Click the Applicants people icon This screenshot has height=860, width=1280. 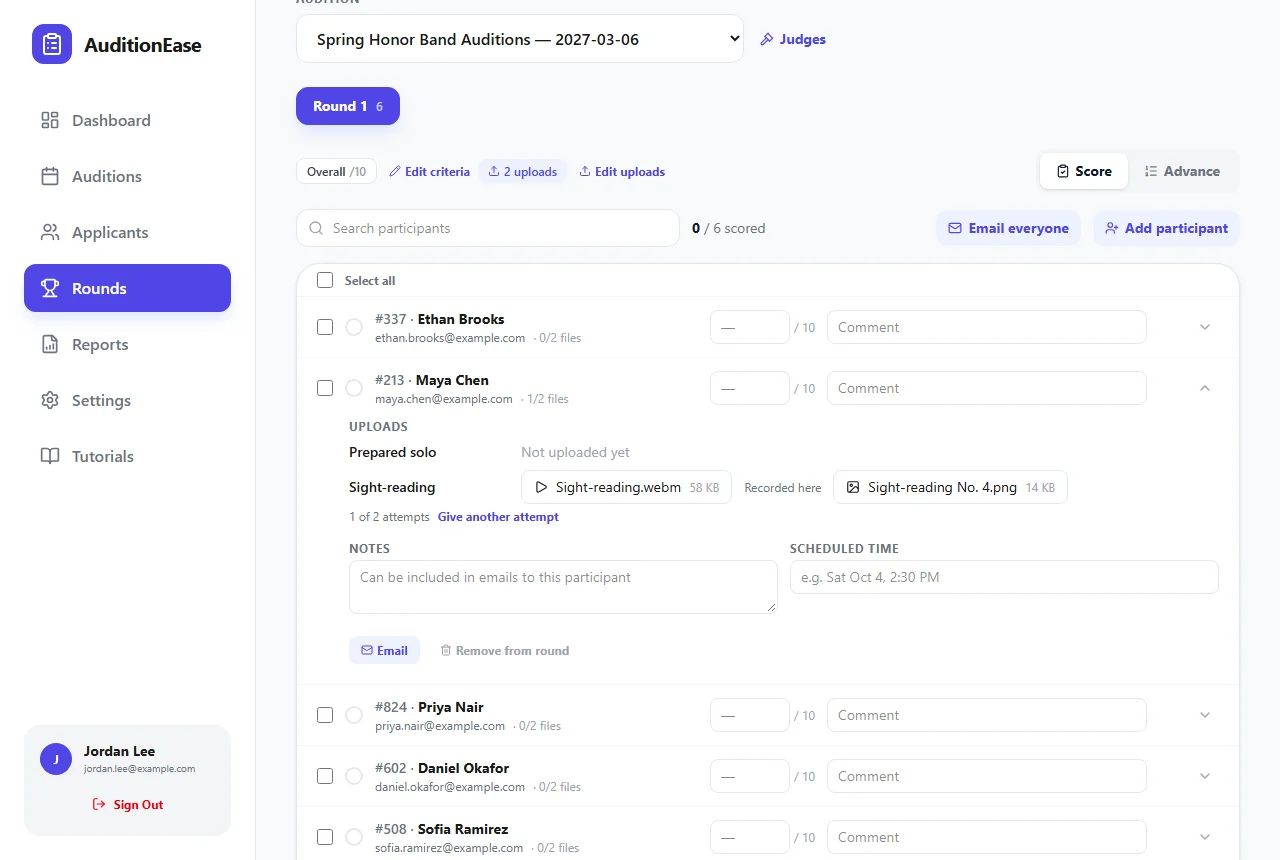pyautogui.click(x=50, y=232)
